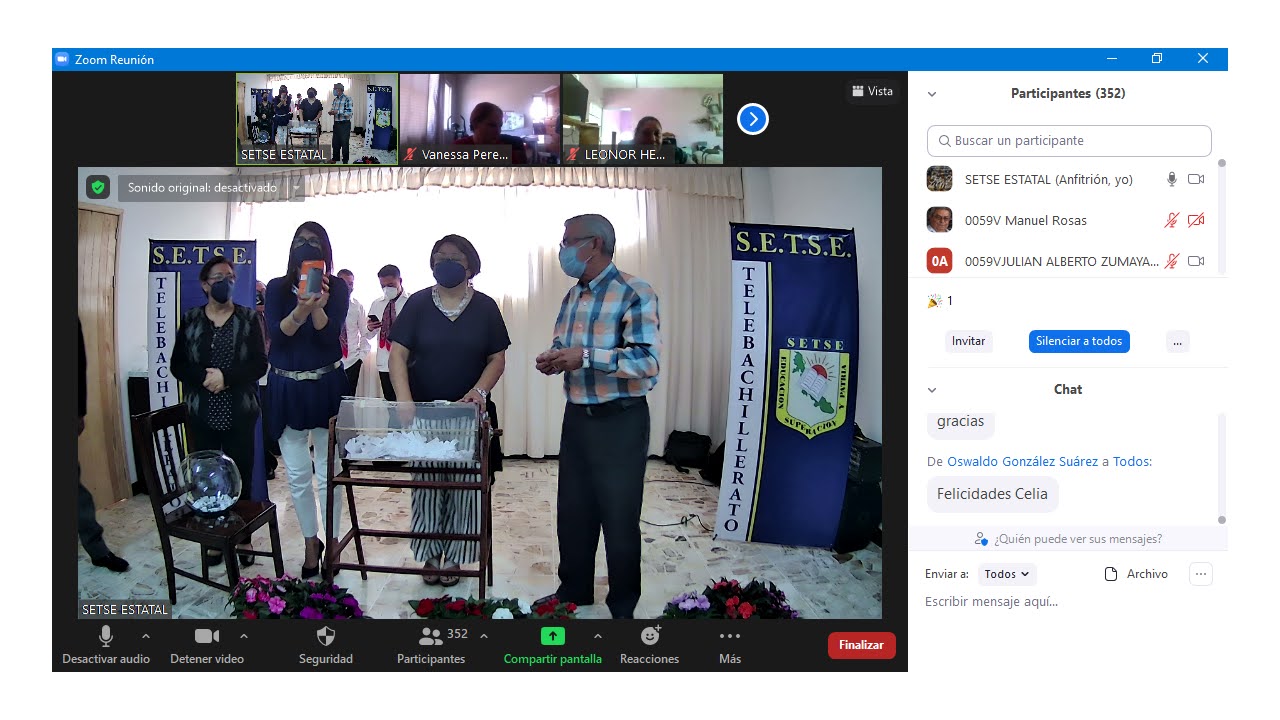Expand share screen options arrow

click(x=598, y=636)
